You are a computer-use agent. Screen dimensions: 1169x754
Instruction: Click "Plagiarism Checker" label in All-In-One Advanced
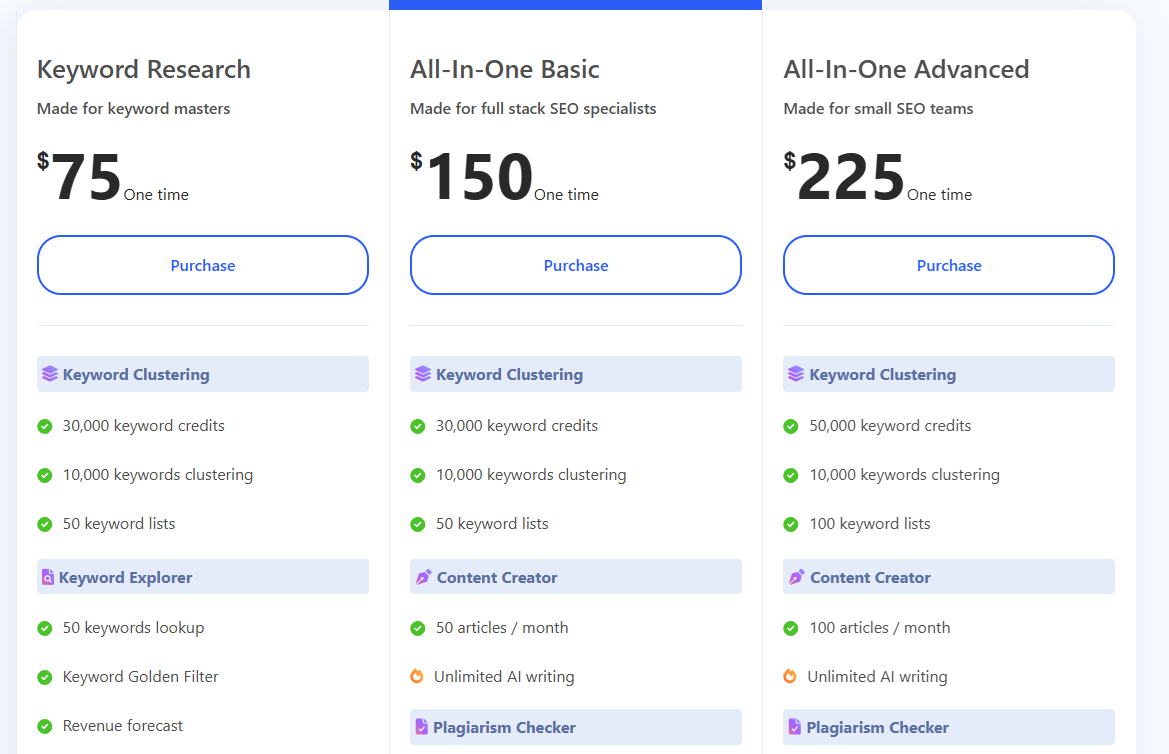[x=877, y=727]
